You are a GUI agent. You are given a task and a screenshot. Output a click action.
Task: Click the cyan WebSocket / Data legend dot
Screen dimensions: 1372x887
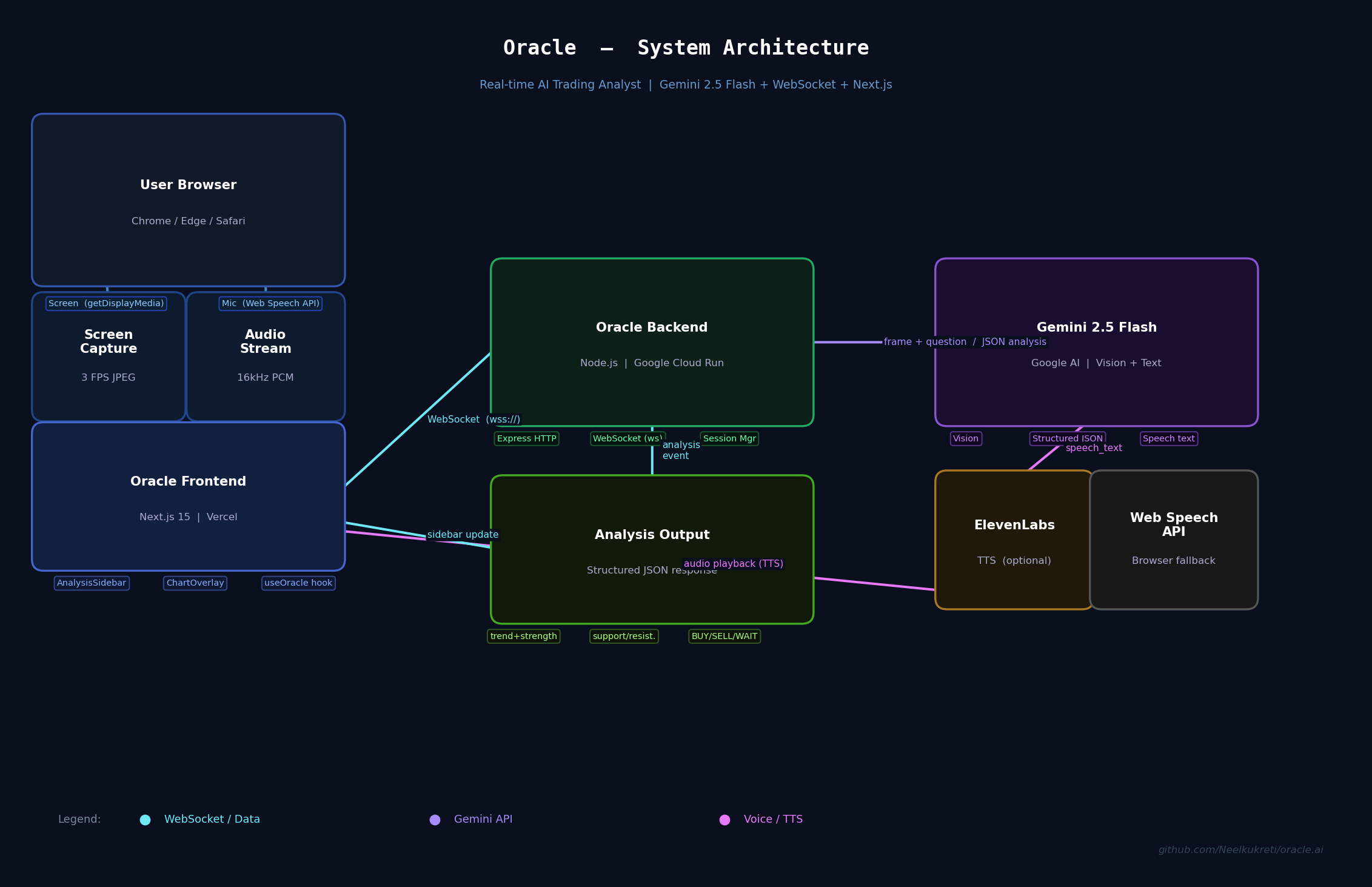click(145, 820)
